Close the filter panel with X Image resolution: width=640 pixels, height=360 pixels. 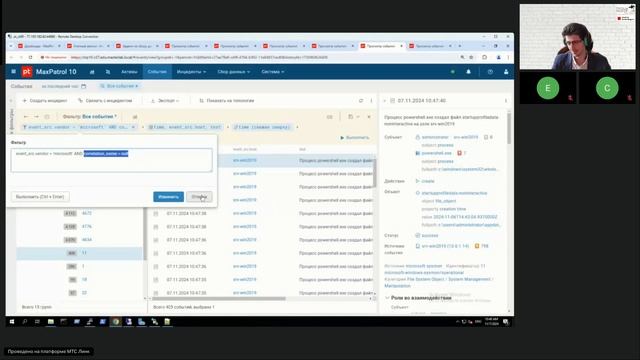[369, 117]
